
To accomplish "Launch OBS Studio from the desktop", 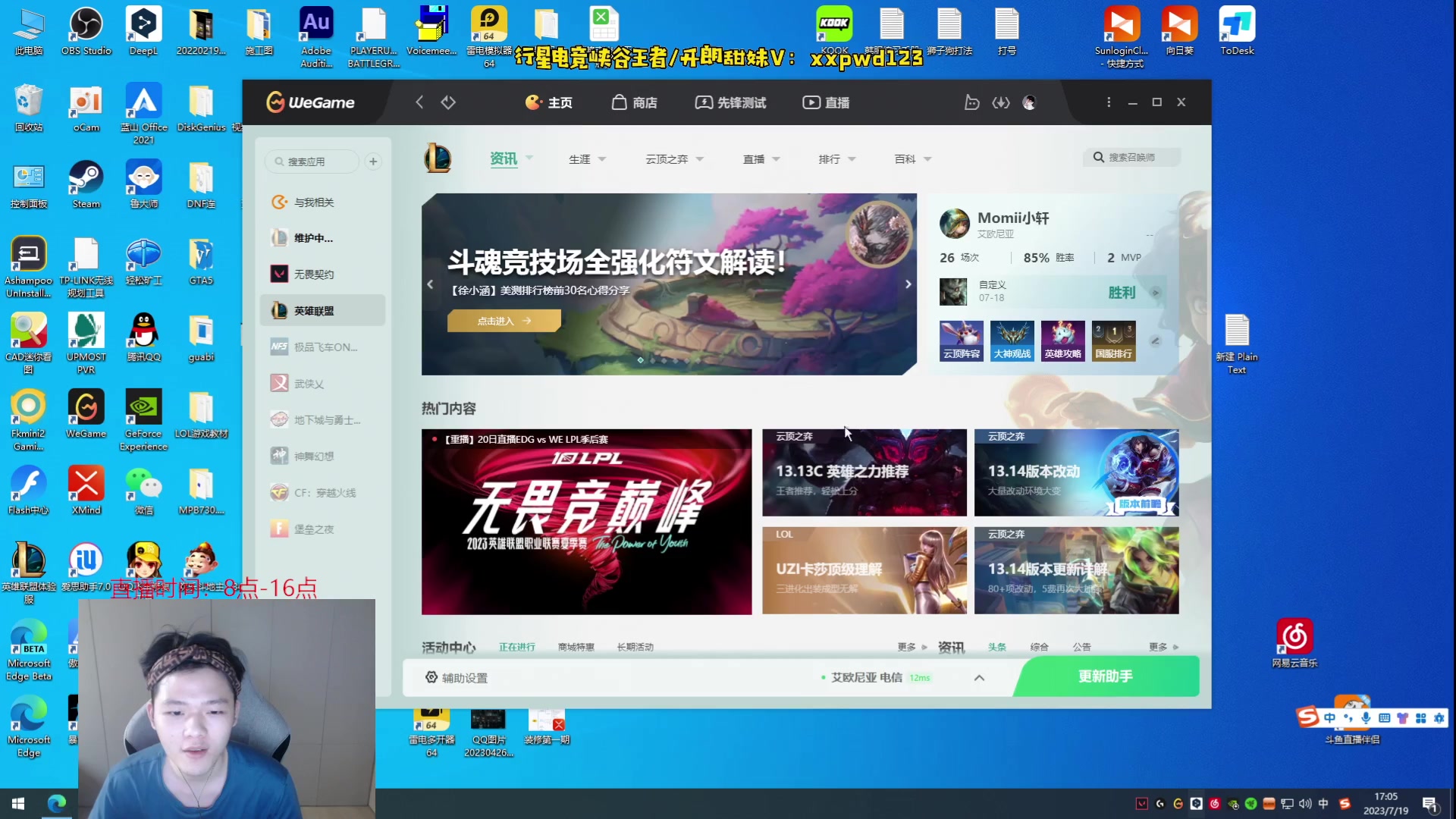I will (x=86, y=30).
